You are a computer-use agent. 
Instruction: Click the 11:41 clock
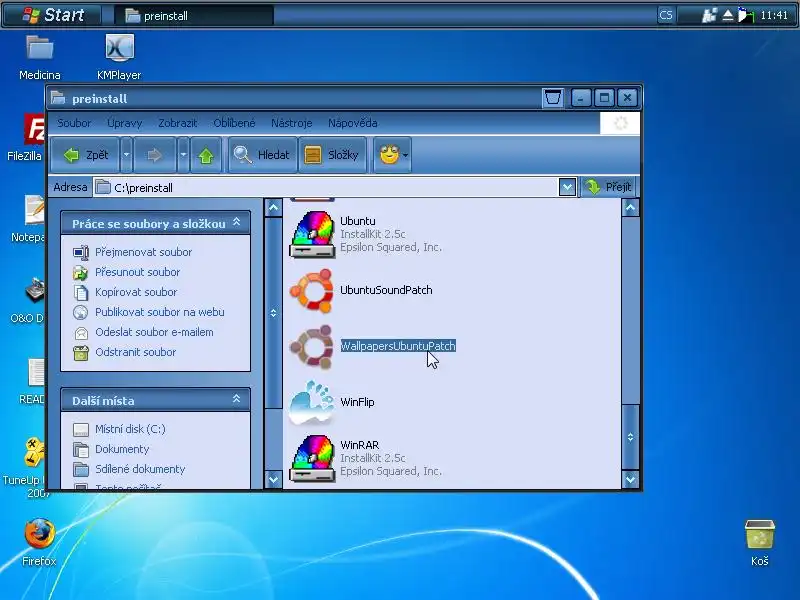[774, 15]
